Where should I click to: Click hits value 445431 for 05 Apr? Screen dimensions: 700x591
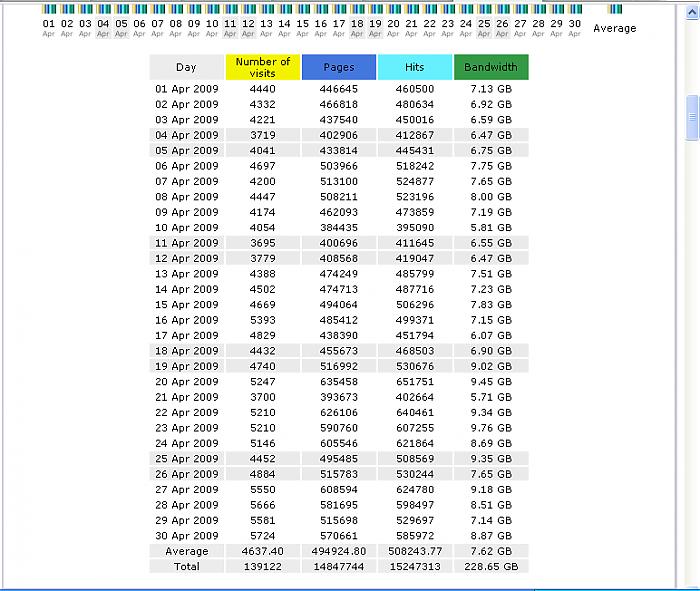click(x=415, y=150)
